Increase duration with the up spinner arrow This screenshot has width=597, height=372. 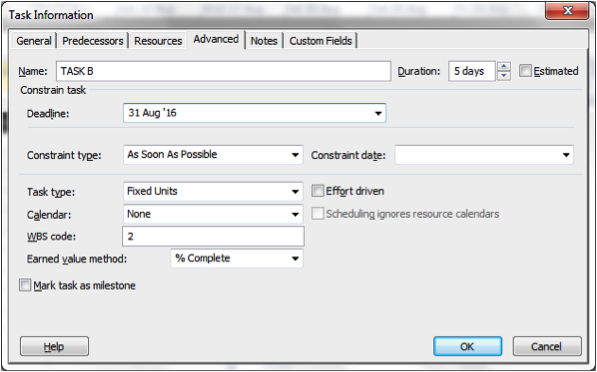pyautogui.click(x=504, y=67)
